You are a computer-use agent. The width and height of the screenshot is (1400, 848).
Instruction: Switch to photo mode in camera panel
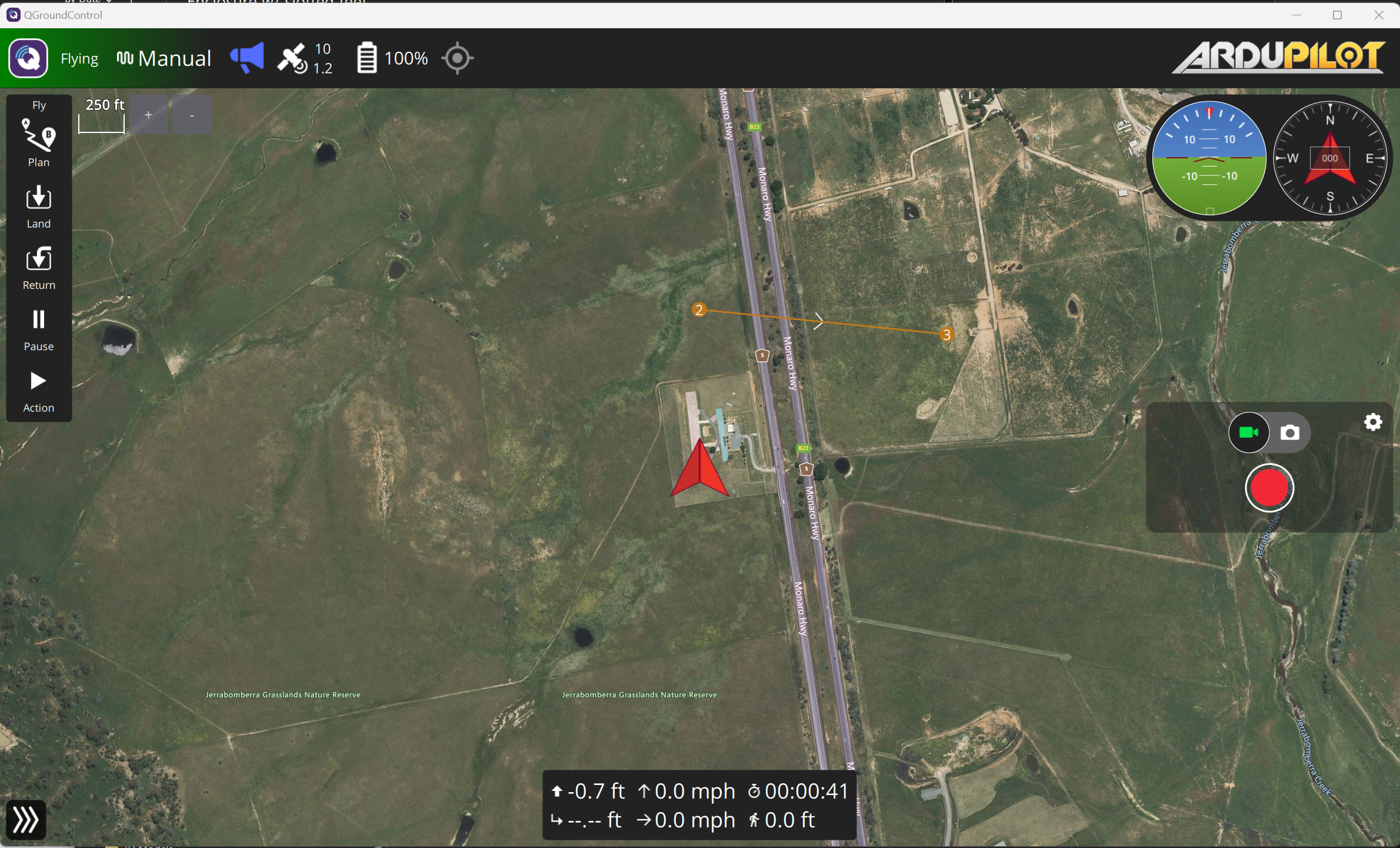[x=1291, y=433]
